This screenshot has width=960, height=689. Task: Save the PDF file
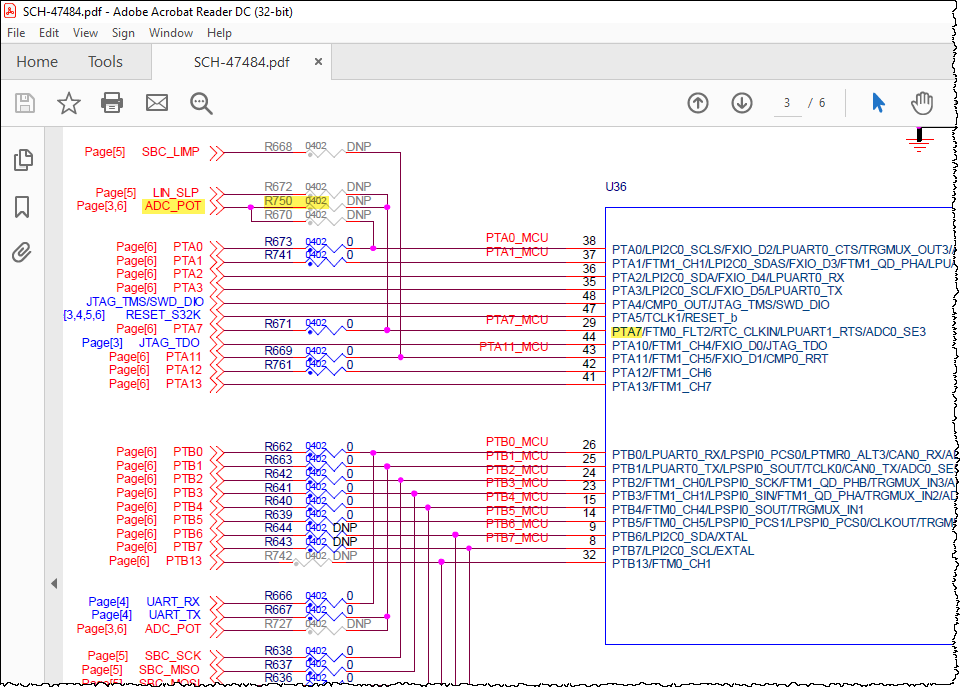[24, 103]
